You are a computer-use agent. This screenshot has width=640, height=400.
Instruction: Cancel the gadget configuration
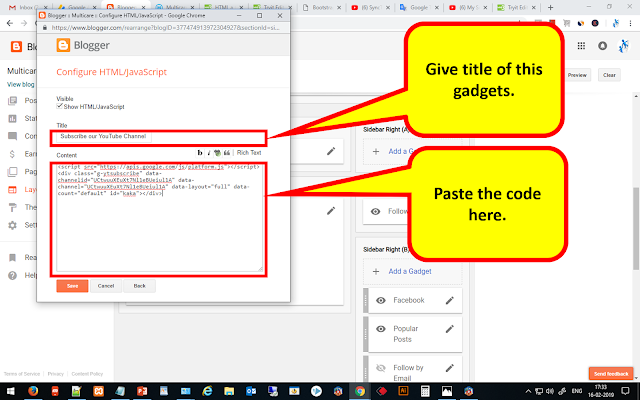pyautogui.click(x=106, y=286)
